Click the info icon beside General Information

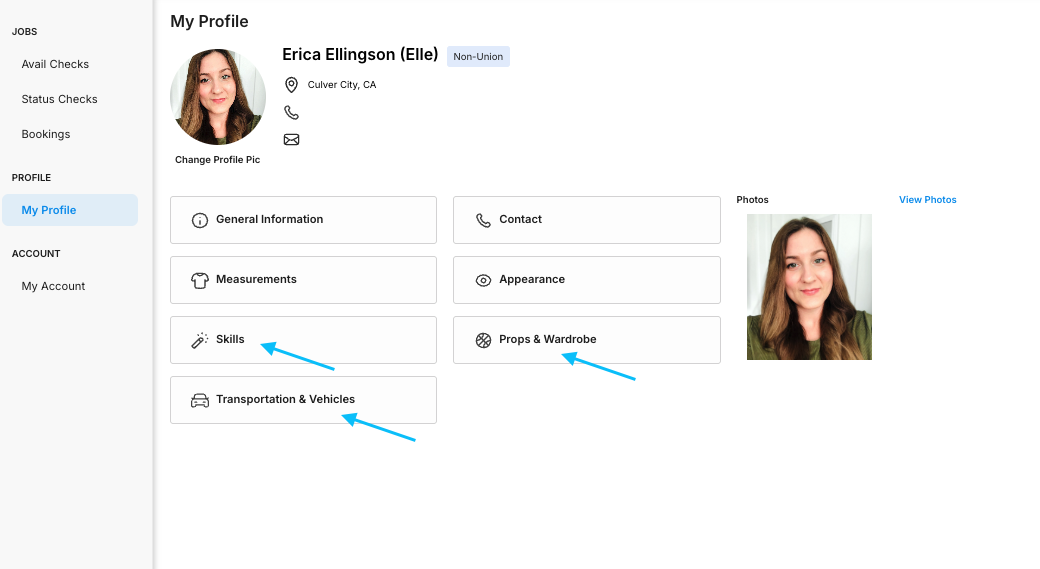200,220
